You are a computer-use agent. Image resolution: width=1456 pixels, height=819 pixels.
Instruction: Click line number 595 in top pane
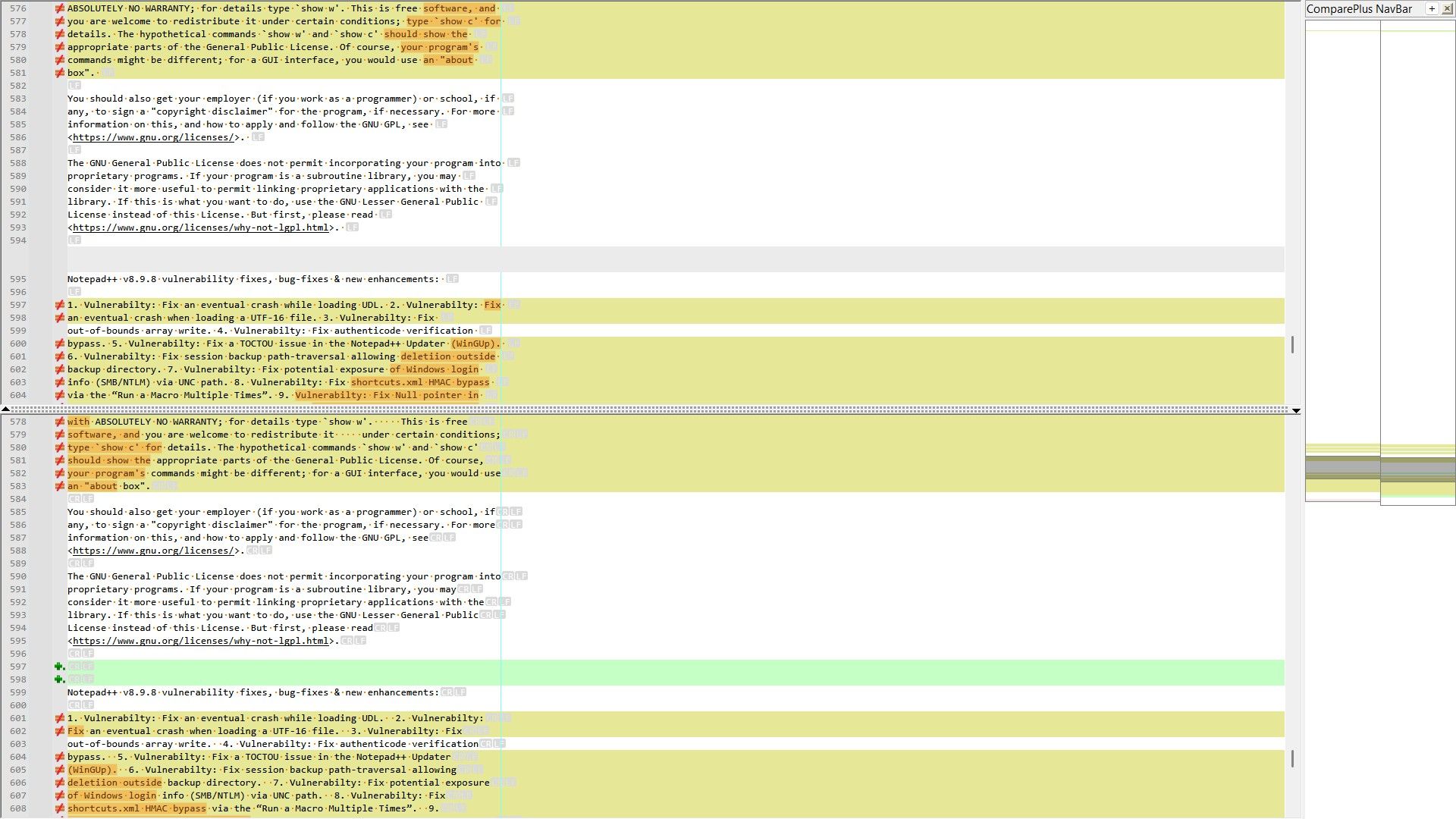18,279
